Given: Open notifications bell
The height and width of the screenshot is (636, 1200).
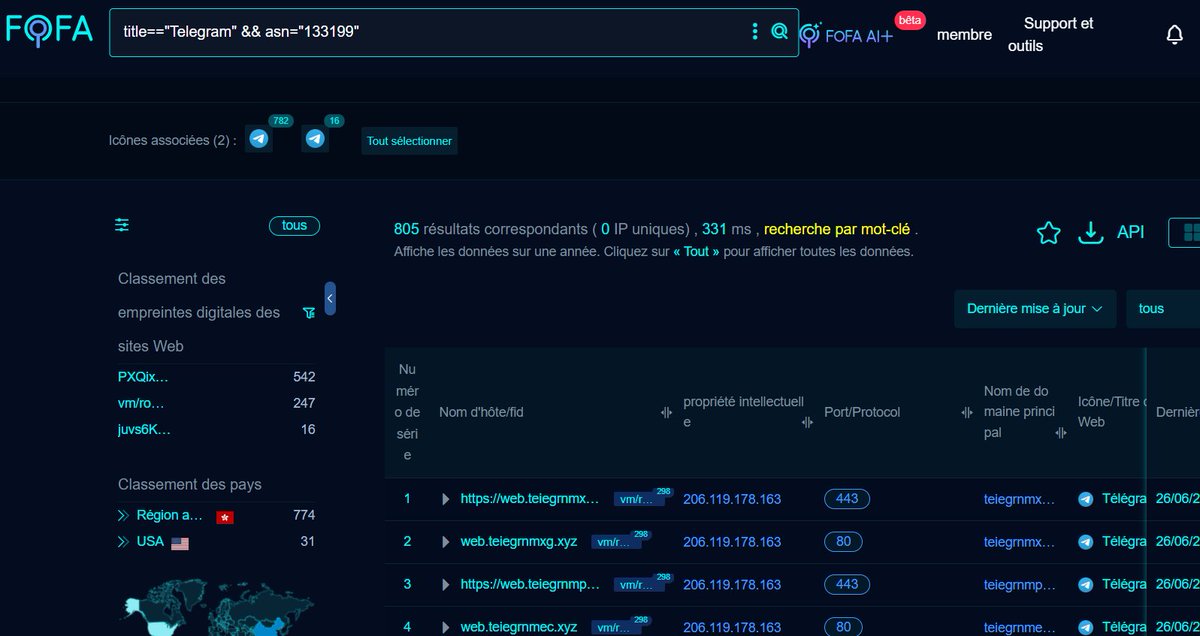Looking at the screenshot, I should tap(1175, 35).
